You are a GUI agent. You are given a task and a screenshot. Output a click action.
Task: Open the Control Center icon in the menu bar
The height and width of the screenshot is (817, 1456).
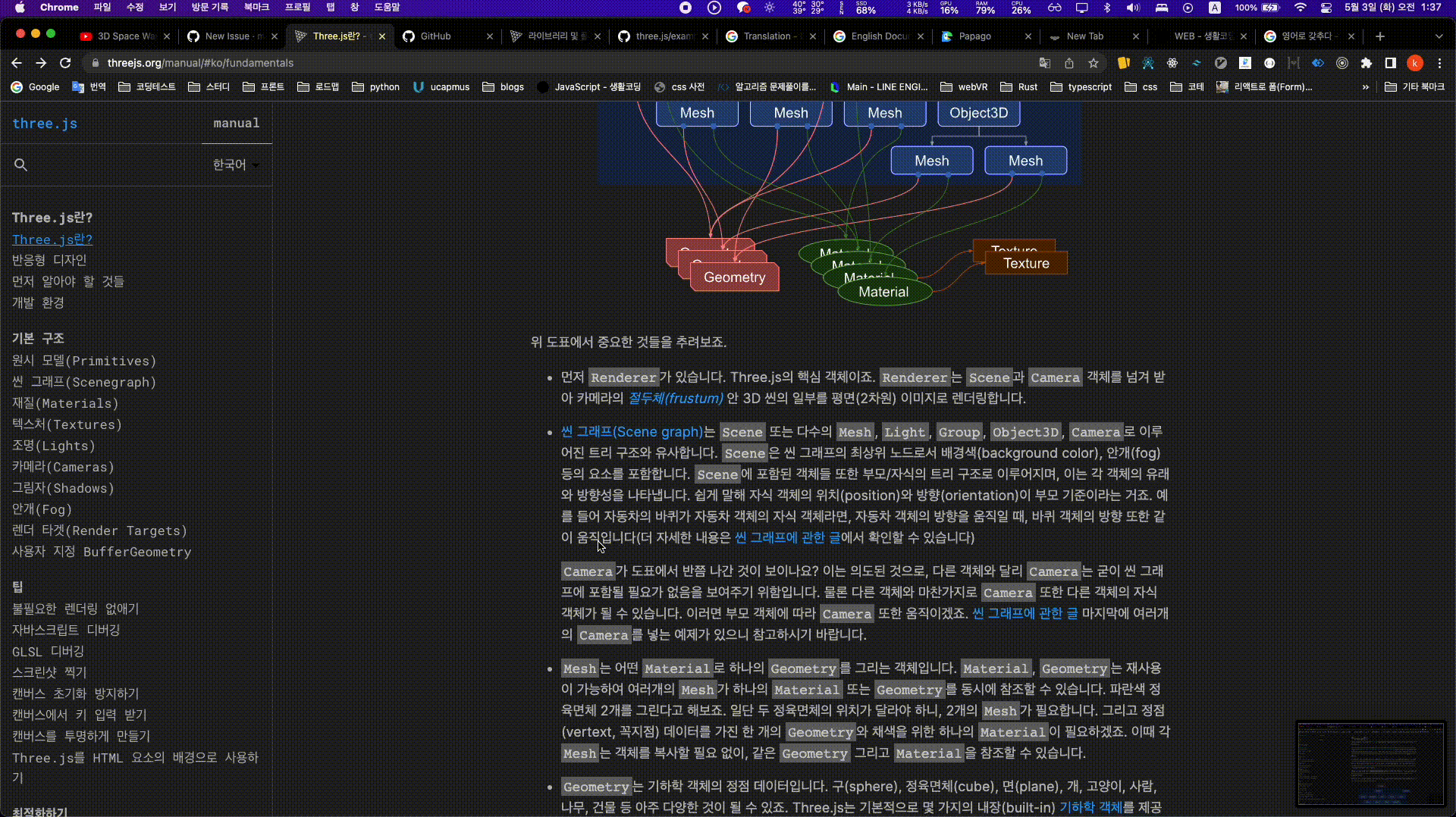tap(1326, 8)
